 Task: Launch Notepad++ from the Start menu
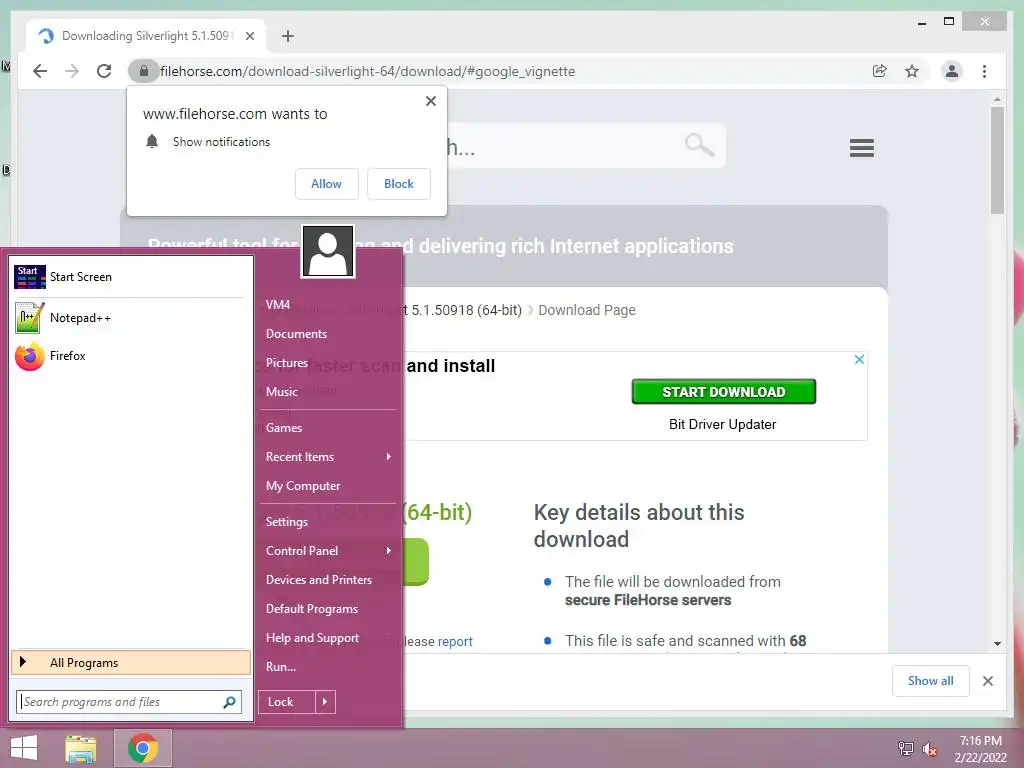coord(131,318)
